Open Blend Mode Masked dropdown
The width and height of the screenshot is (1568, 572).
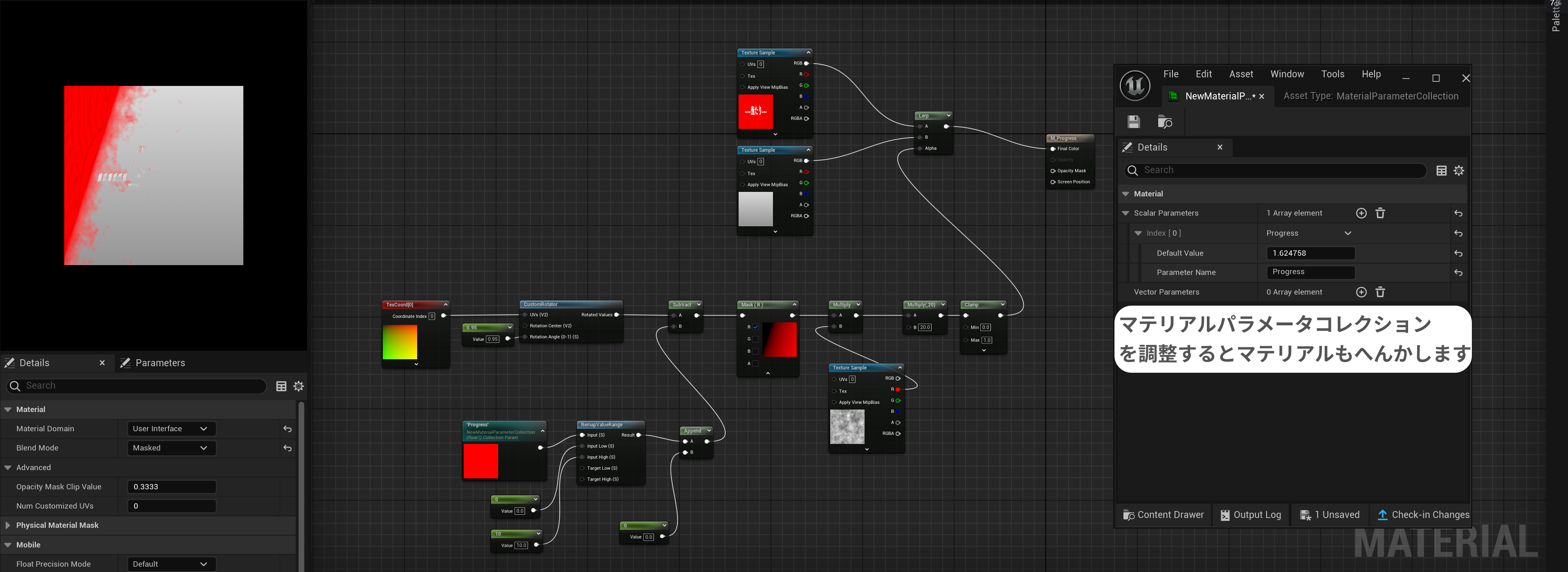pos(171,448)
